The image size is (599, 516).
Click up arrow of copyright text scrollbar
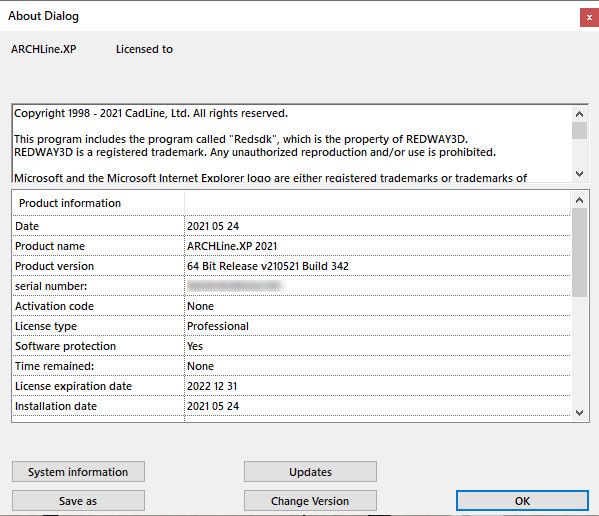(579, 114)
